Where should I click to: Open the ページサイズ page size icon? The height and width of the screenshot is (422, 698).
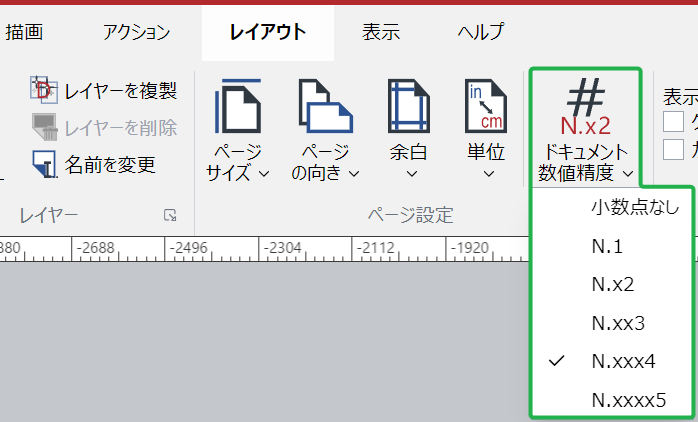click(x=238, y=106)
